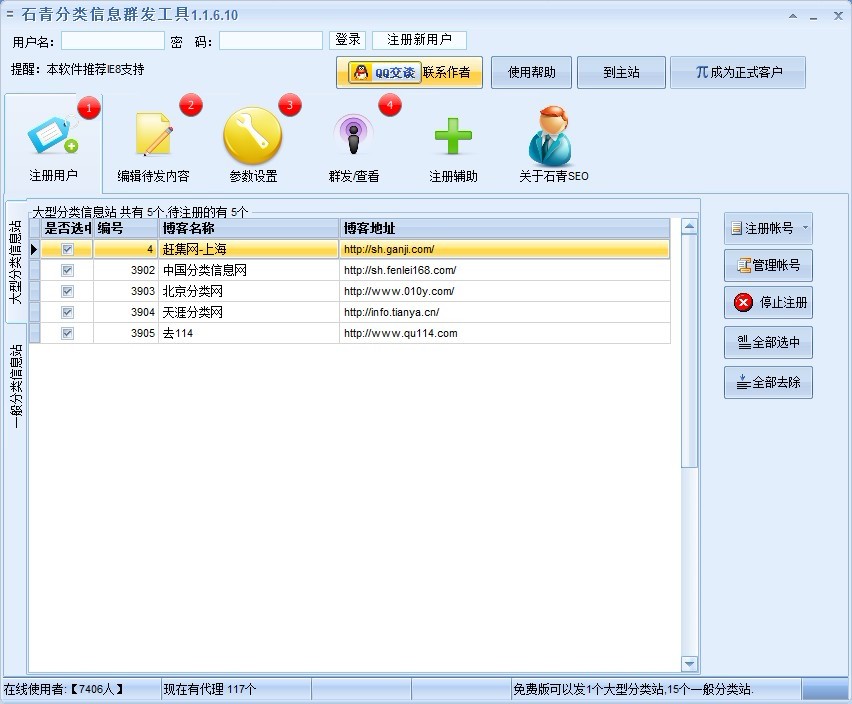The height and width of the screenshot is (704, 852).
Task: Toggle checkbox for 中国分类信息网 row
Action: tap(67, 270)
